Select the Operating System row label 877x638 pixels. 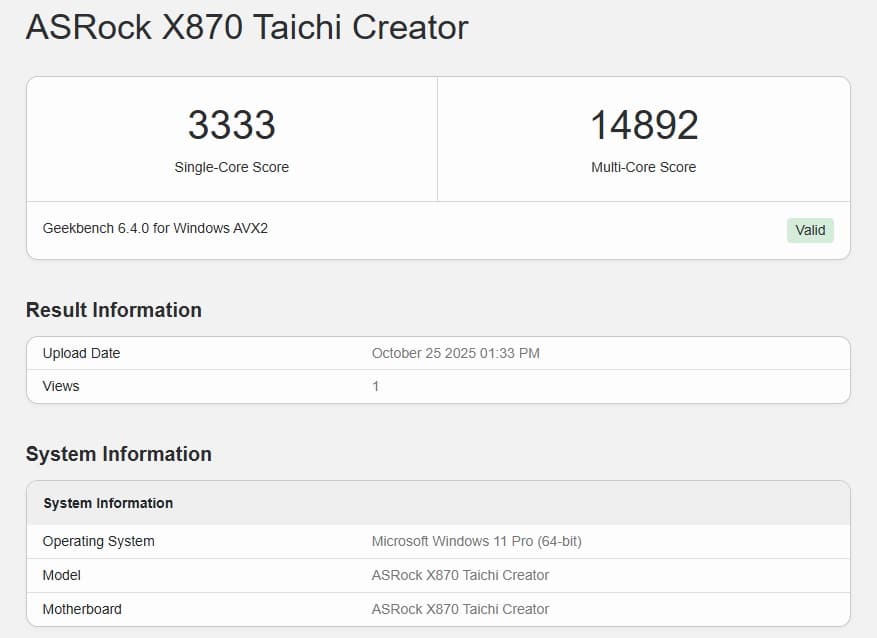point(98,541)
